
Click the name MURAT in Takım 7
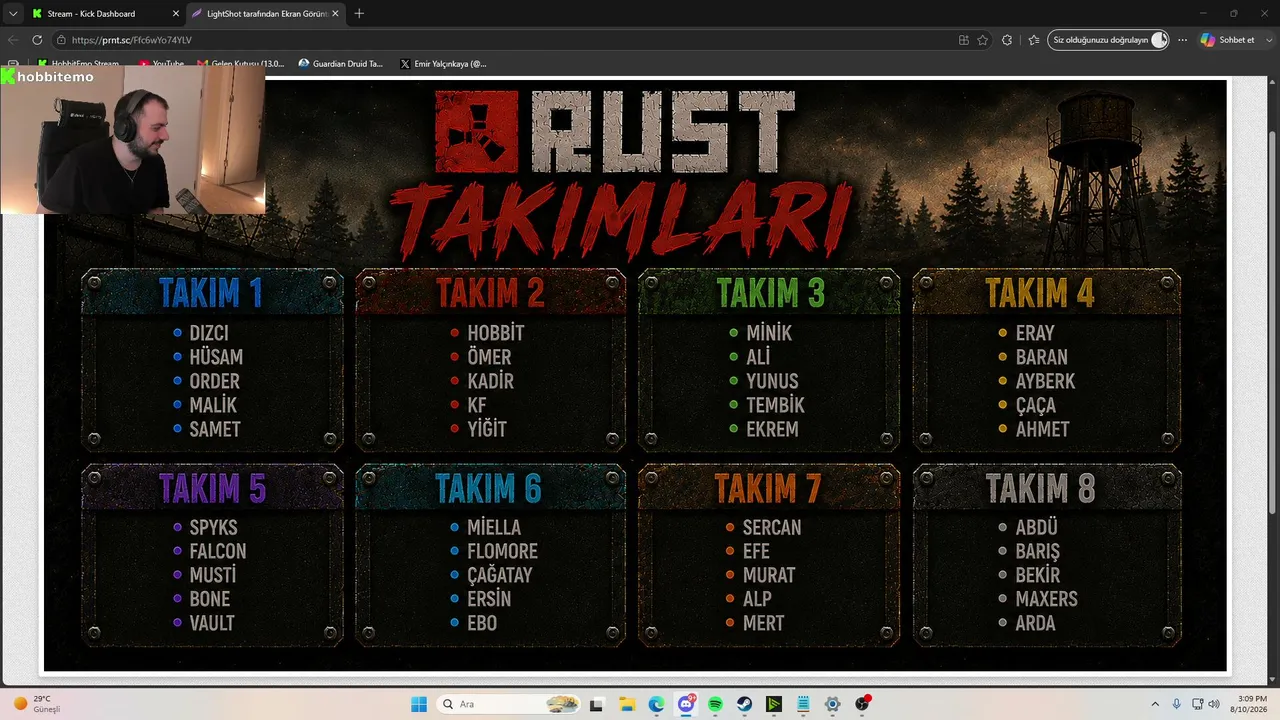(769, 575)
